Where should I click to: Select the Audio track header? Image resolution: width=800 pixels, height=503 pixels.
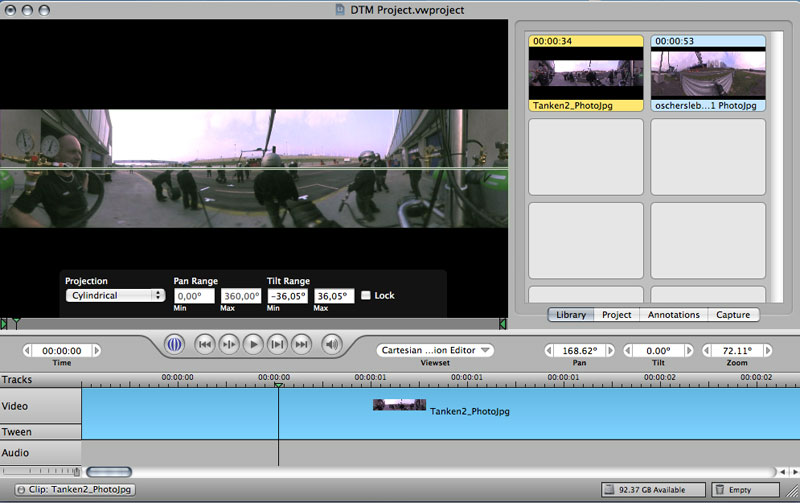[x=41, y=453]
